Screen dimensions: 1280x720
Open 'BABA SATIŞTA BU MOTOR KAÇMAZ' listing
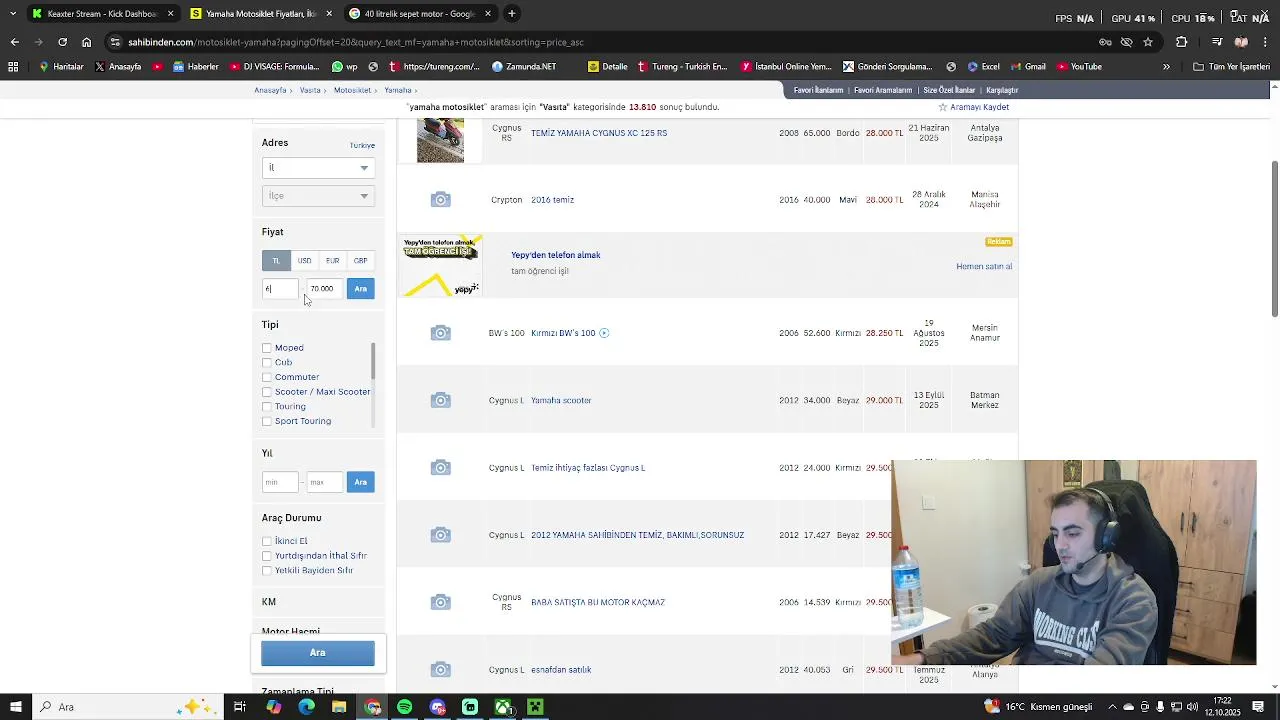[598, 602]
